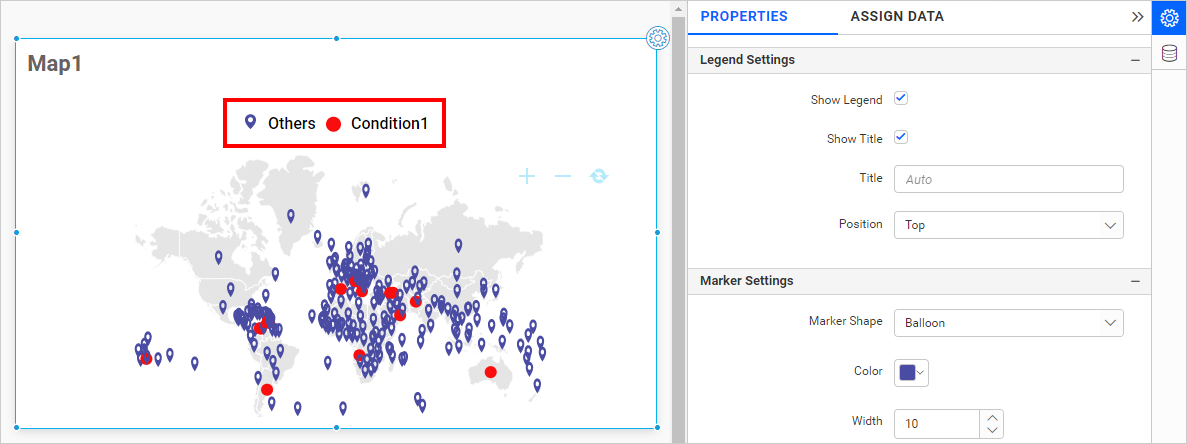
Task: Click the map zoom out minus icon
Action: tap(562, 176)
